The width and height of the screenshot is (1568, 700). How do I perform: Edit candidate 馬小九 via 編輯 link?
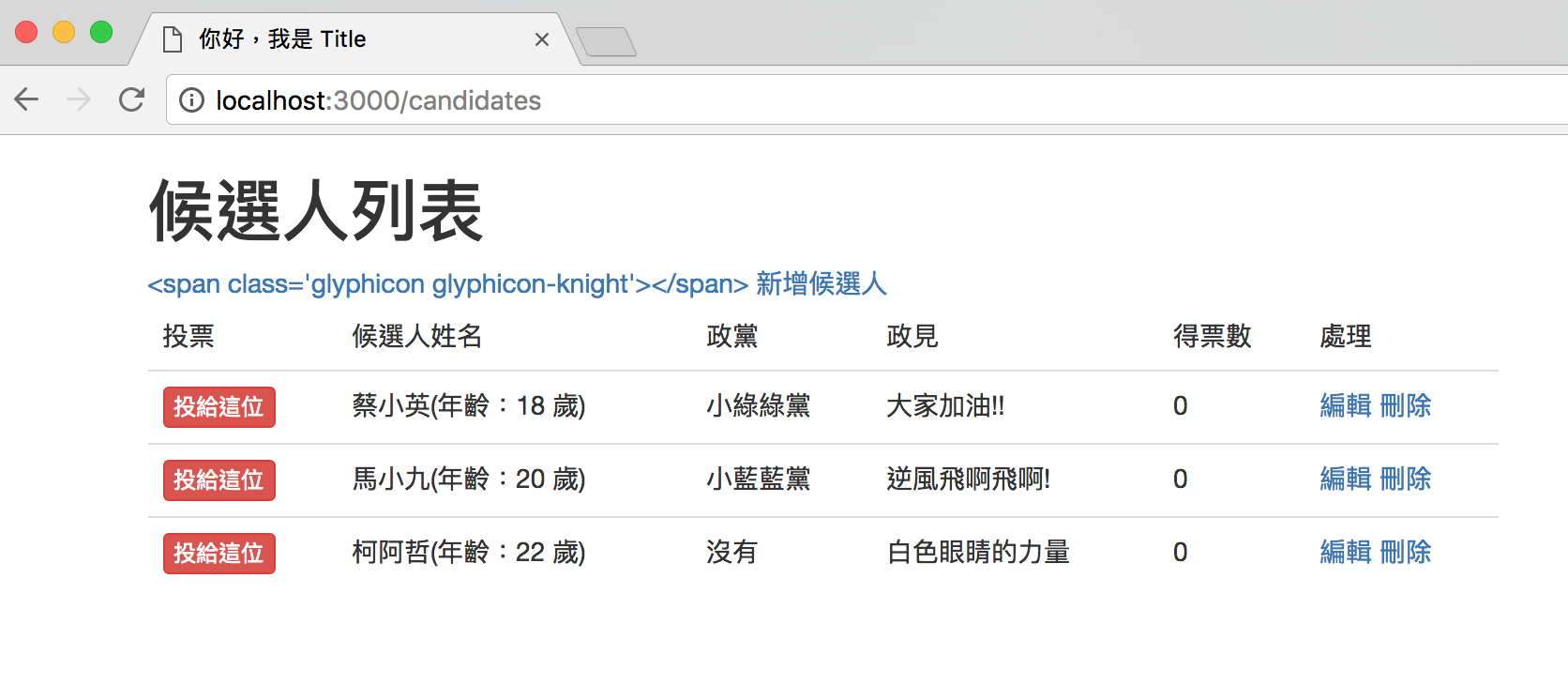pos(1345,479)
